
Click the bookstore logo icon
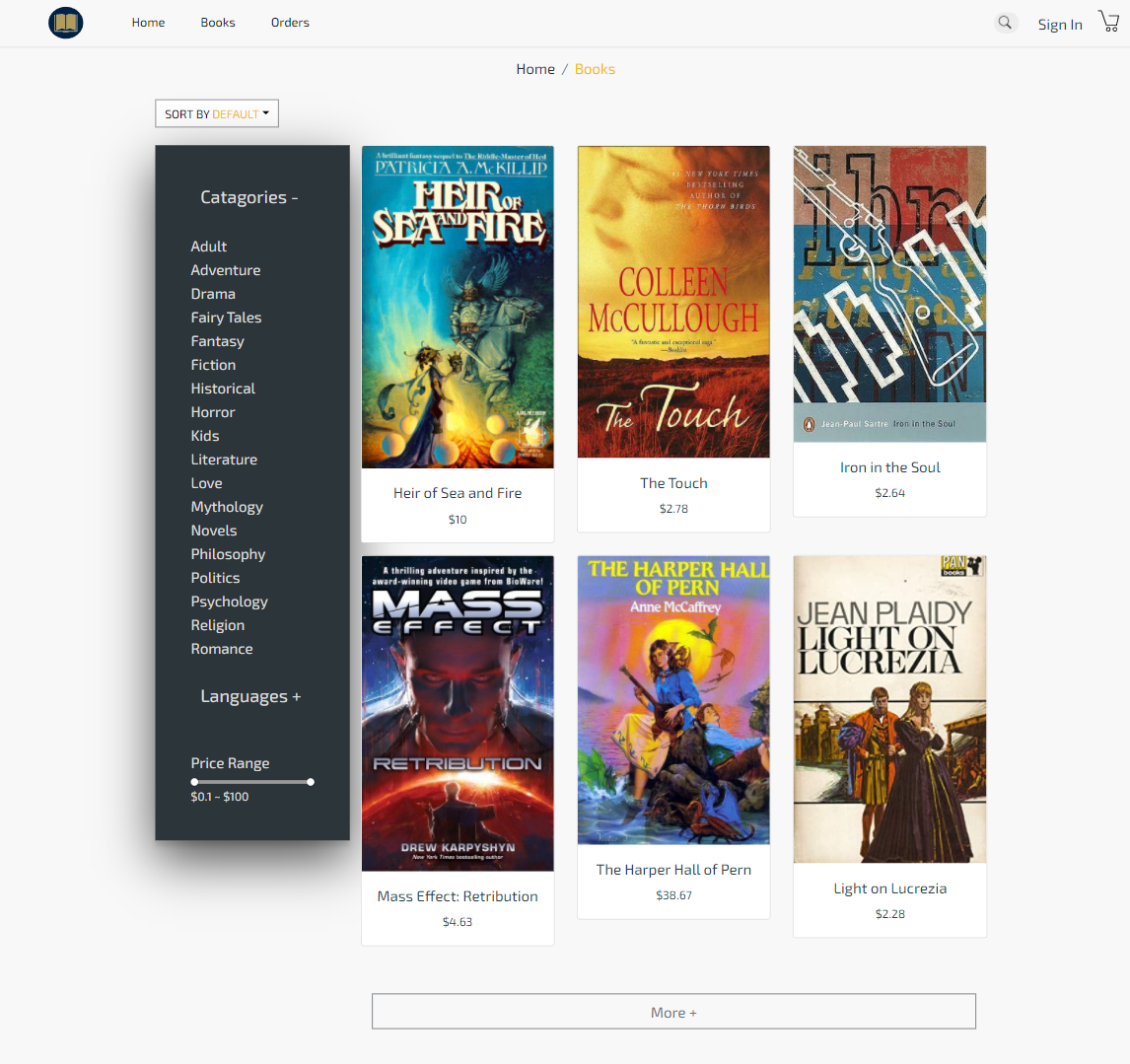coord(66,23)
